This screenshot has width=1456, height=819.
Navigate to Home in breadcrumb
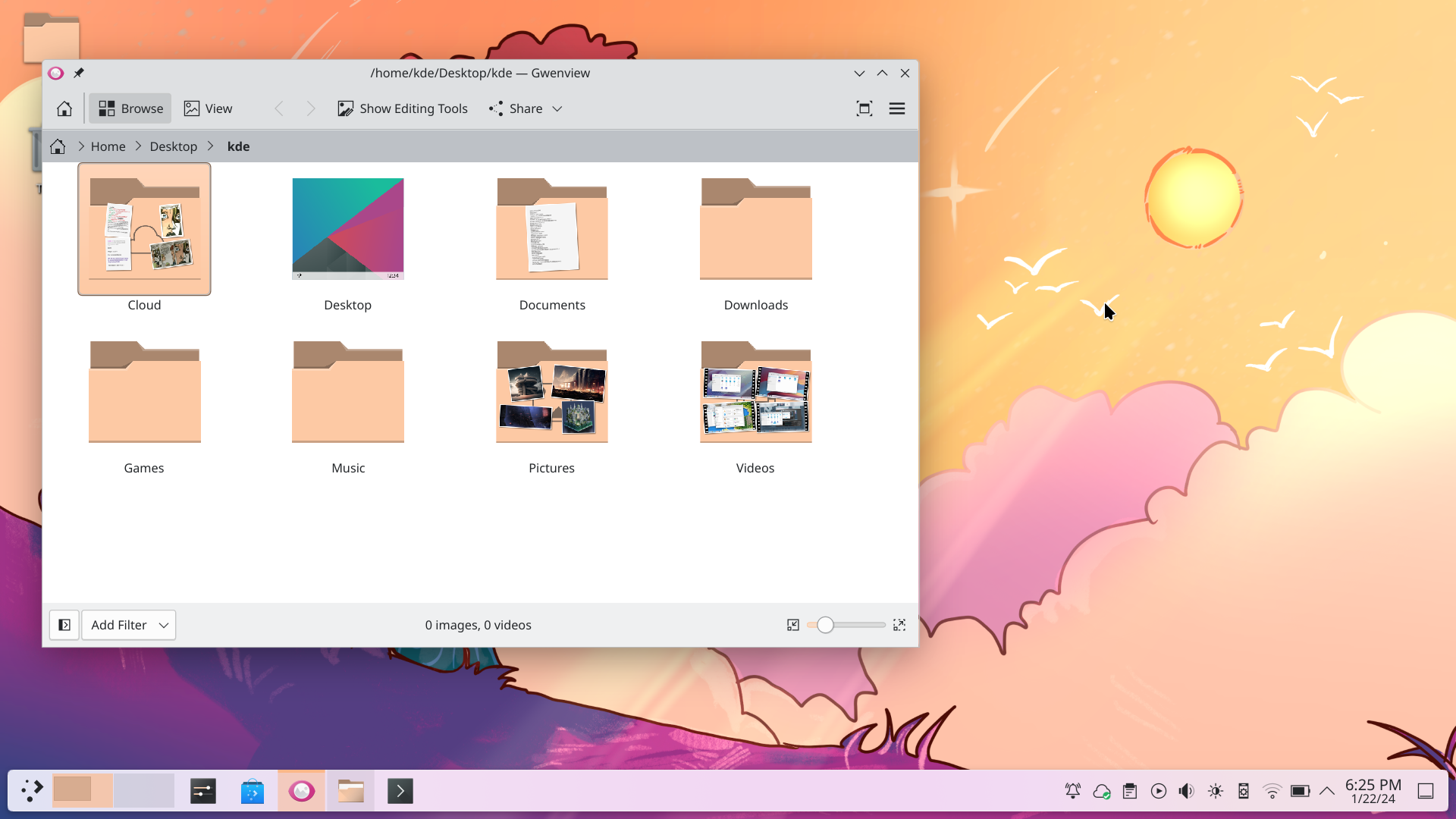tap(108, 146)
